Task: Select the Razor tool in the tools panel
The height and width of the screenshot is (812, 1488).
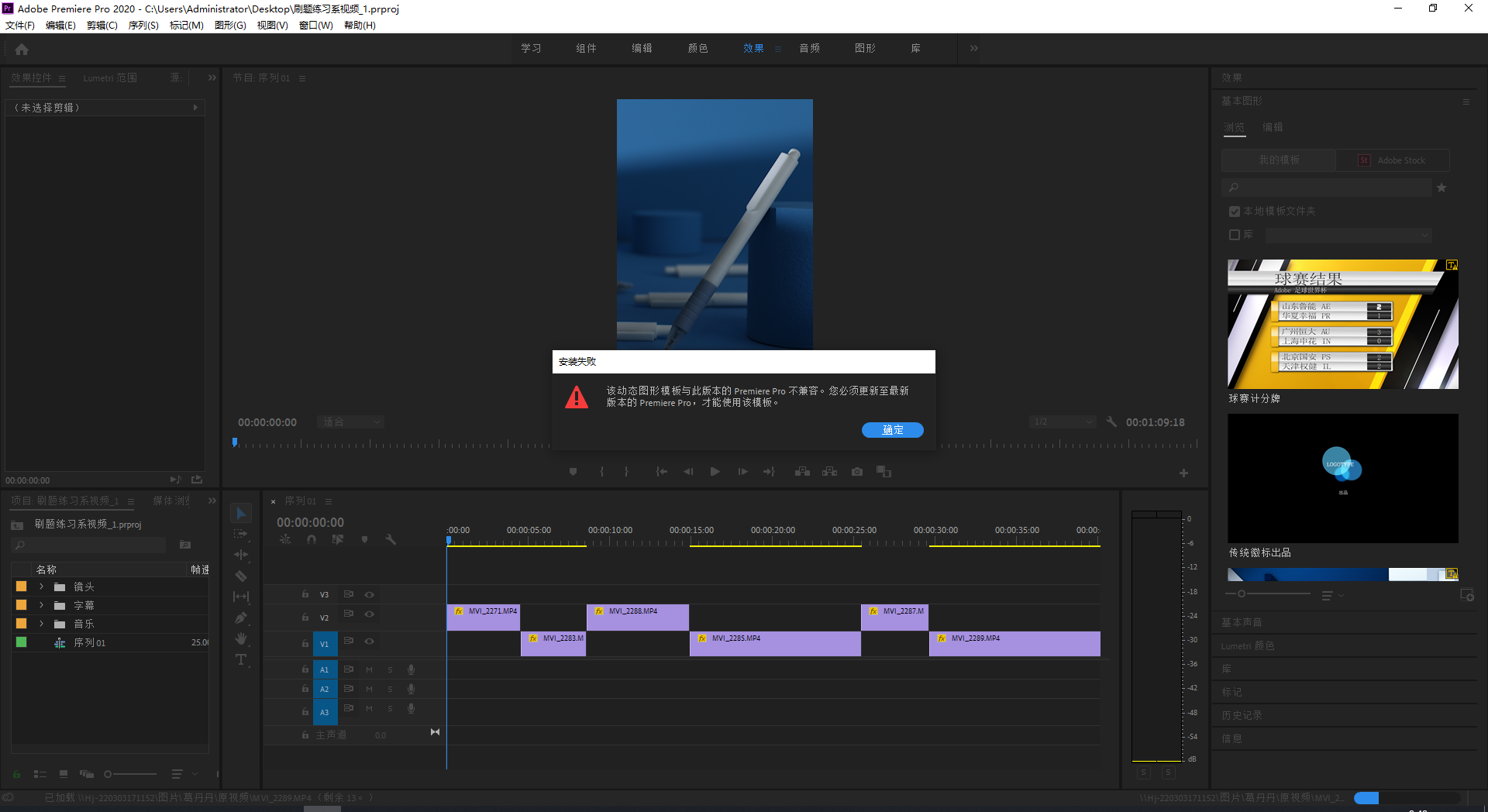Action: (x=241, y=576)
